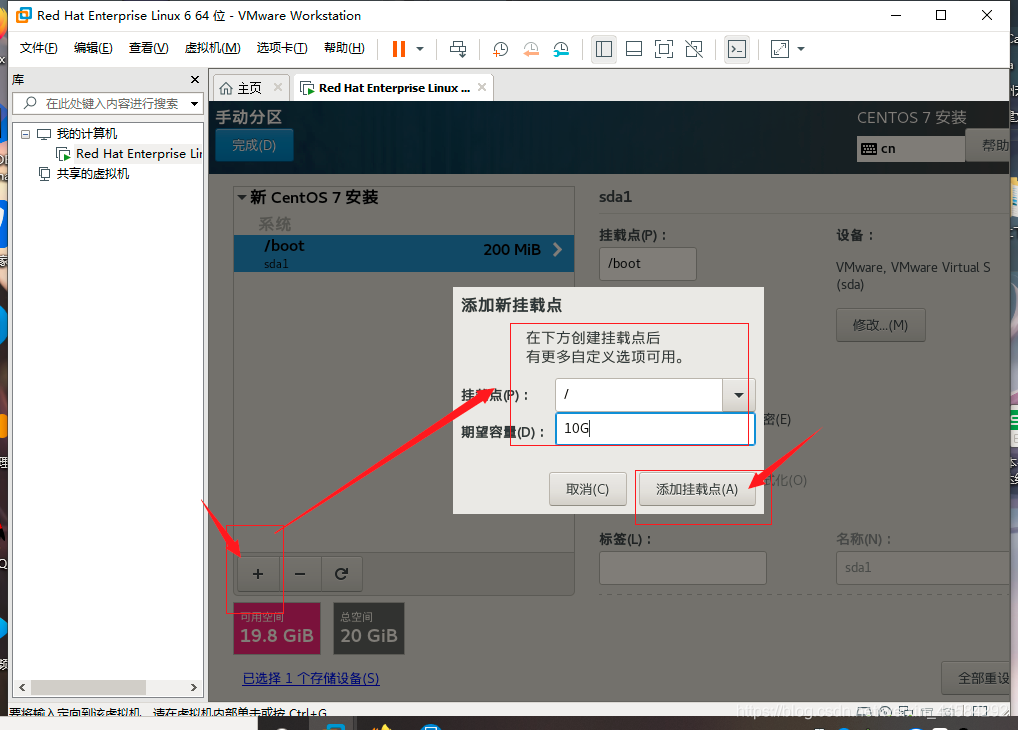The width and height of the screenshot is (1018, 730).
Task: Click the minus remove mount point button
Action: pos(300,574)
